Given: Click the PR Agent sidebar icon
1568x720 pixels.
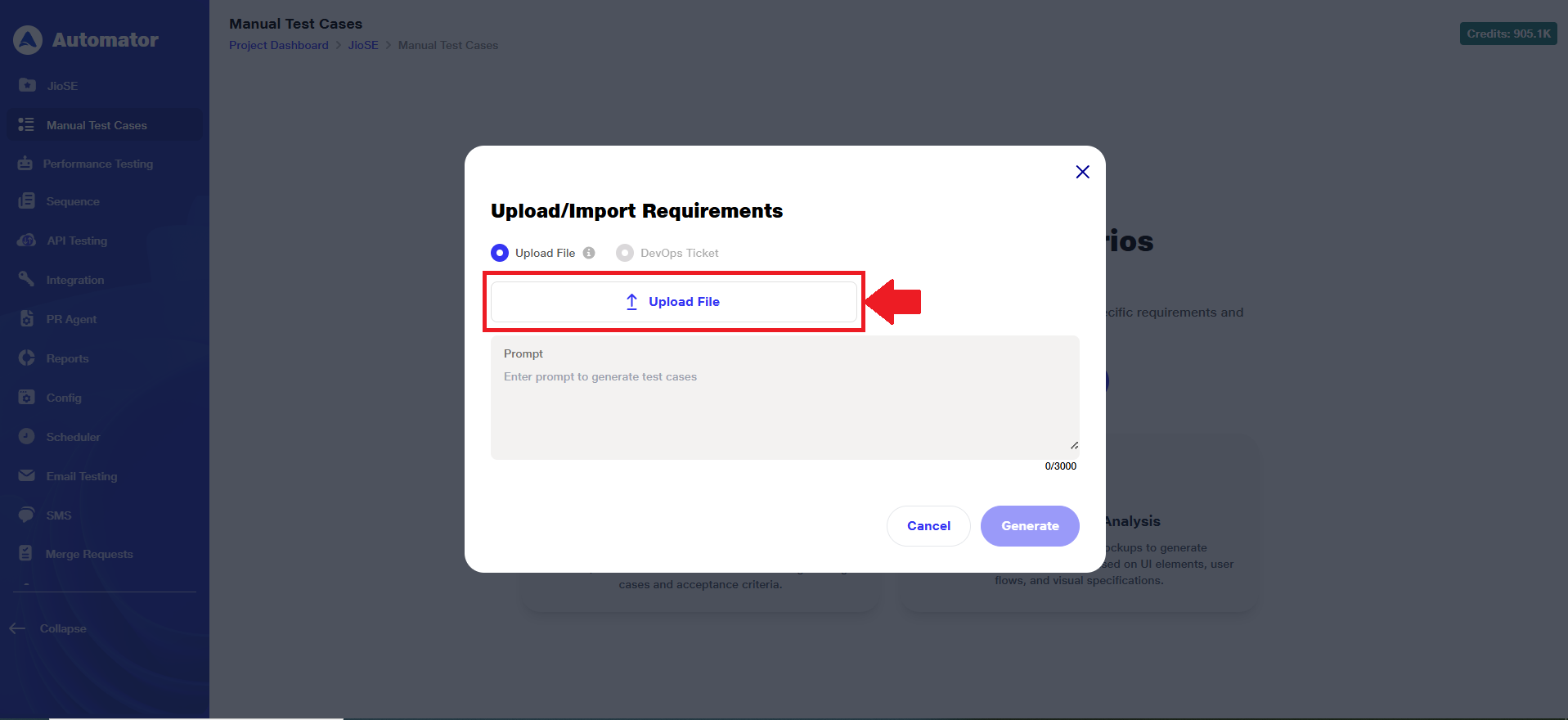Looking at the screenshot, I should [x=27, y=319].
